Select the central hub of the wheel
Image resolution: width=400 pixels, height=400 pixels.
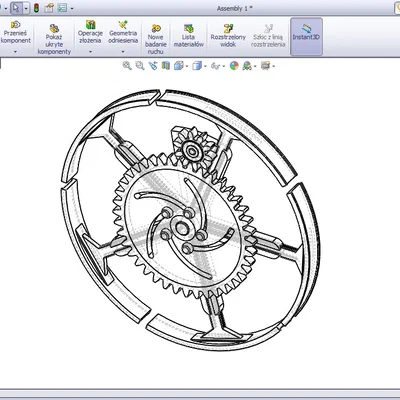point(181,228)
